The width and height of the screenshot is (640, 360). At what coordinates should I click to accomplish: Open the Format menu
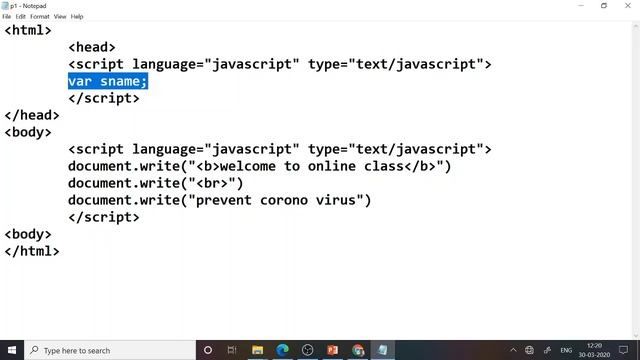(x=40, y=17)
